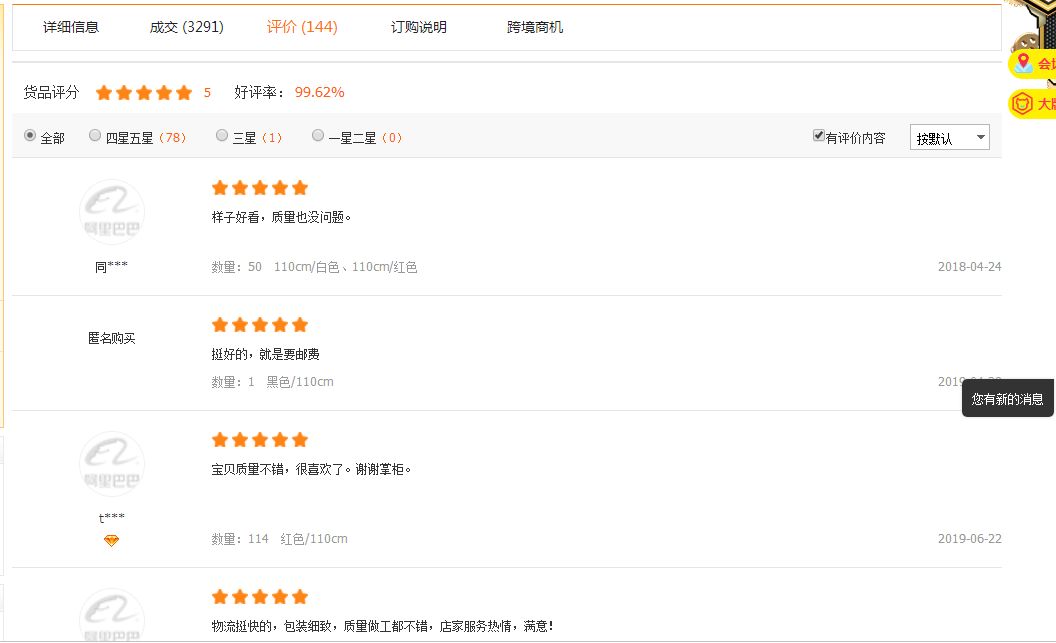This screenshot has width=1056, height=643.
Task: Select the 三星 (1) radio filter
Action: click(x=222, y=136)
